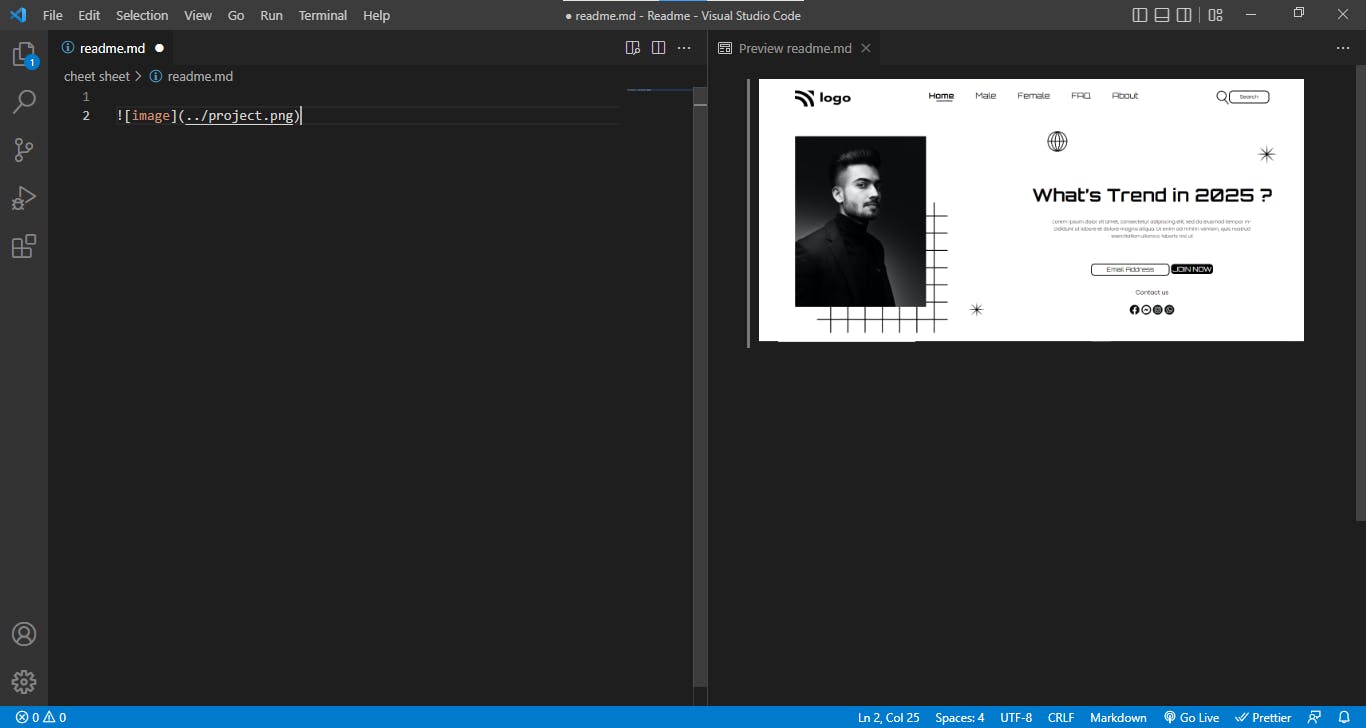Click Home link in previewed image
Viewport: 1366px width, 728px height.
point(941,96)
